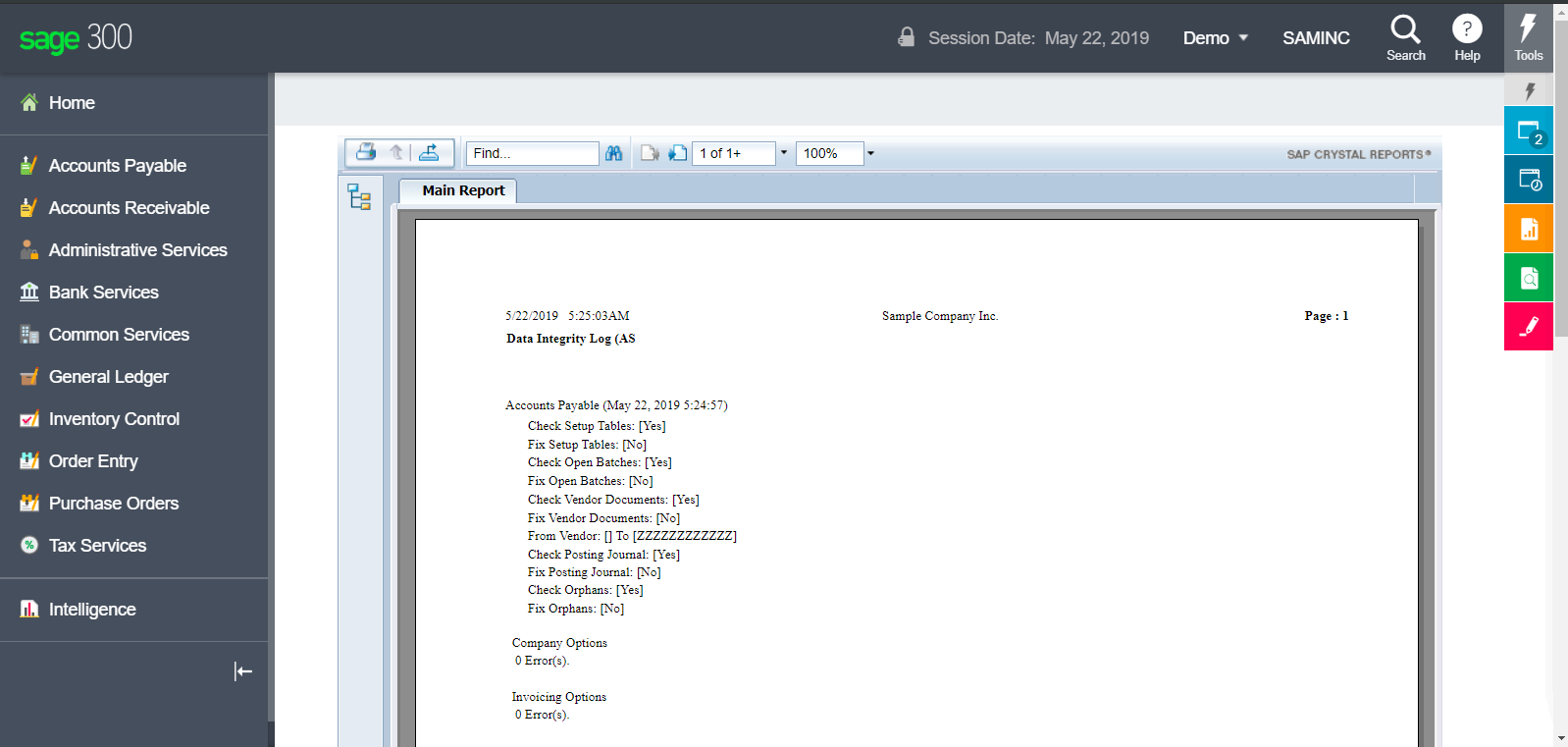Click the binoculars find icon
The width and height of the screenshot is (1568, 747).
pyautogui.click(x=614, y=153)
